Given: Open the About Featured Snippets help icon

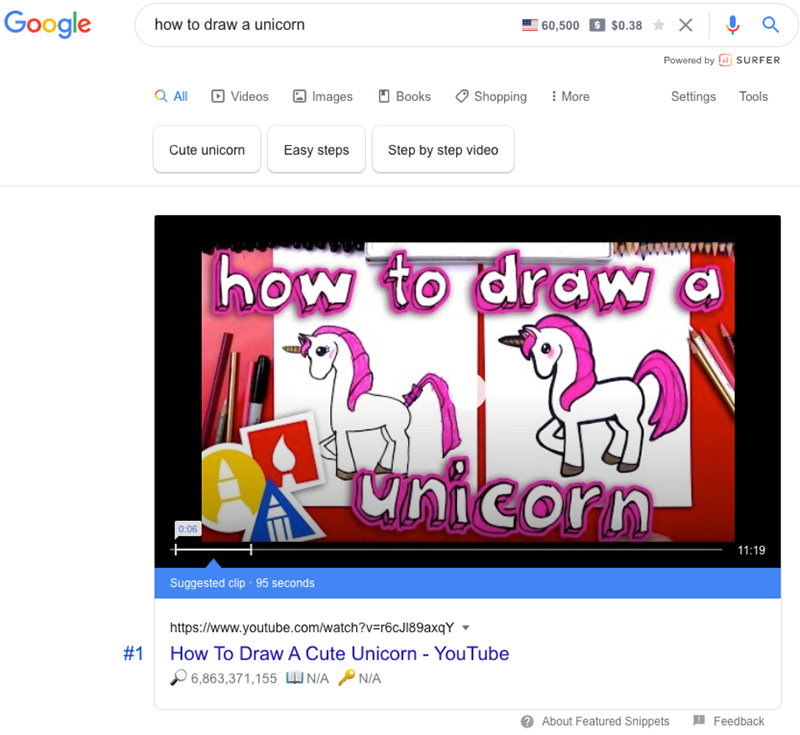Looking at the screenshot, I should (x=527, y=721).
